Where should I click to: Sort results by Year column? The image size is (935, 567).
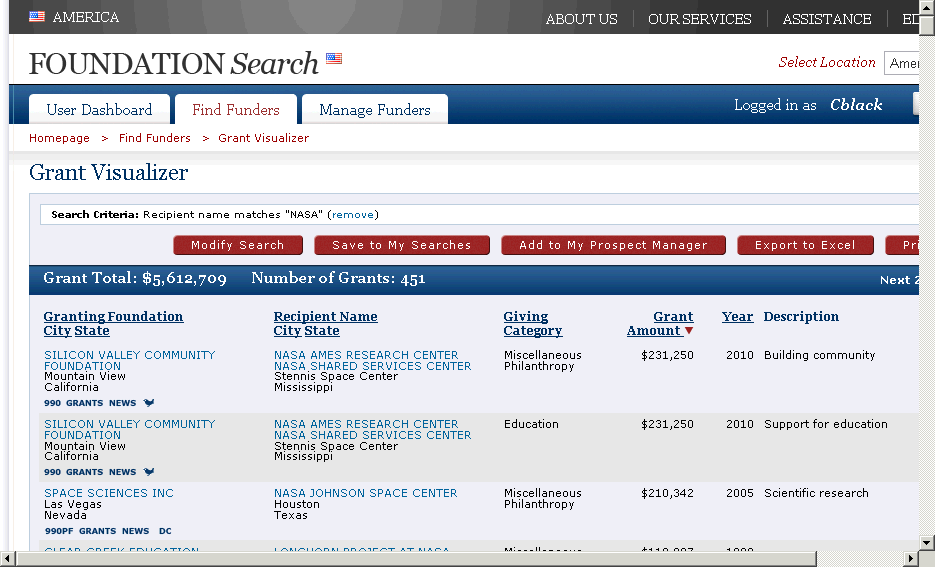click(738, 317)
